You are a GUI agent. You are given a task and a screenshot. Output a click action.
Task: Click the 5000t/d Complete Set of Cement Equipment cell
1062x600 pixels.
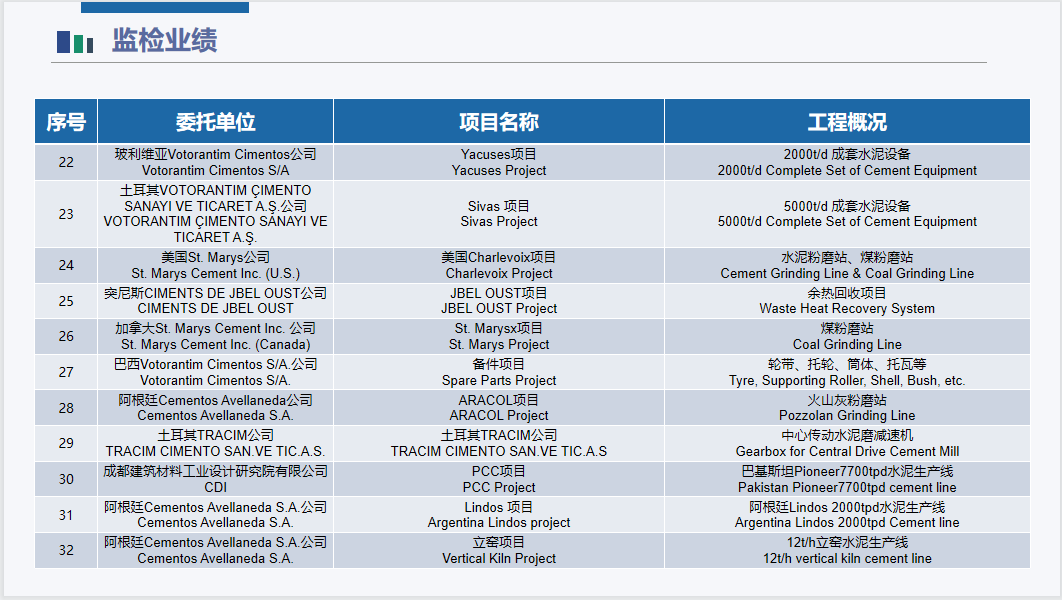[x=847, y=214]
